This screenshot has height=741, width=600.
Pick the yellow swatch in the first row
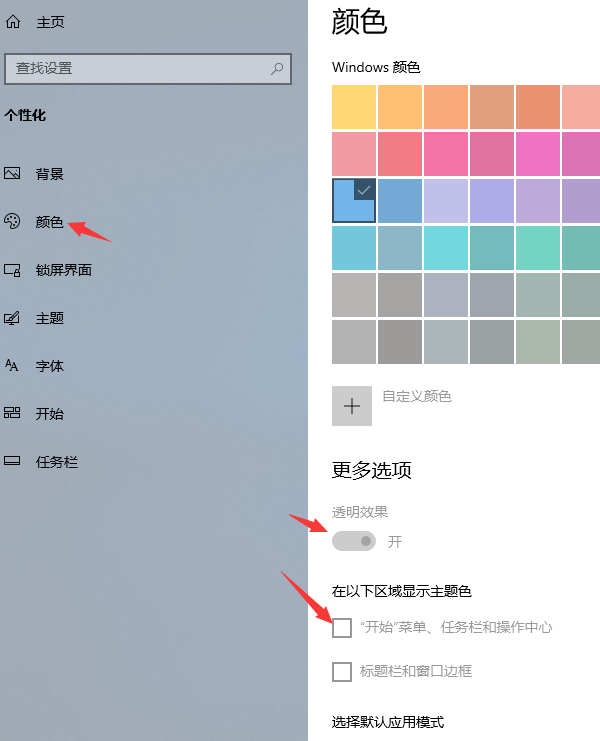tap(354, 107)
